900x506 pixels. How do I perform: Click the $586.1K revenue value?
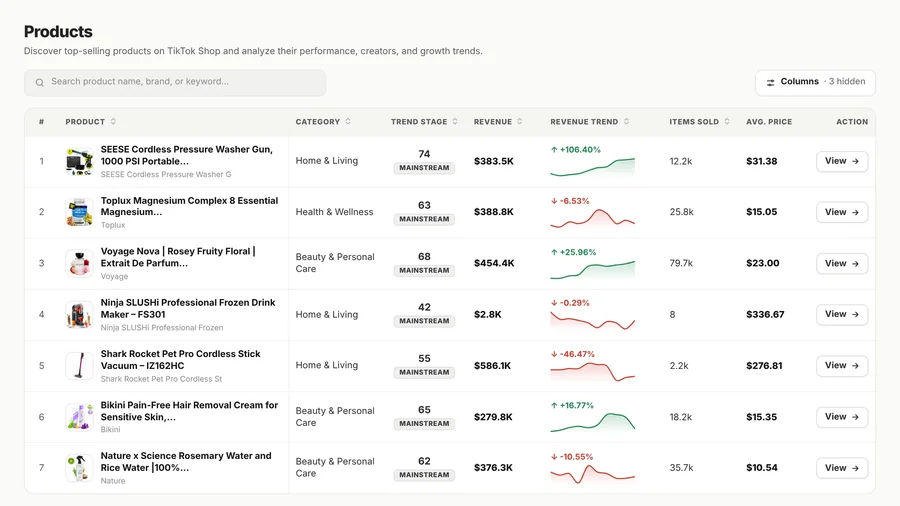492,365
